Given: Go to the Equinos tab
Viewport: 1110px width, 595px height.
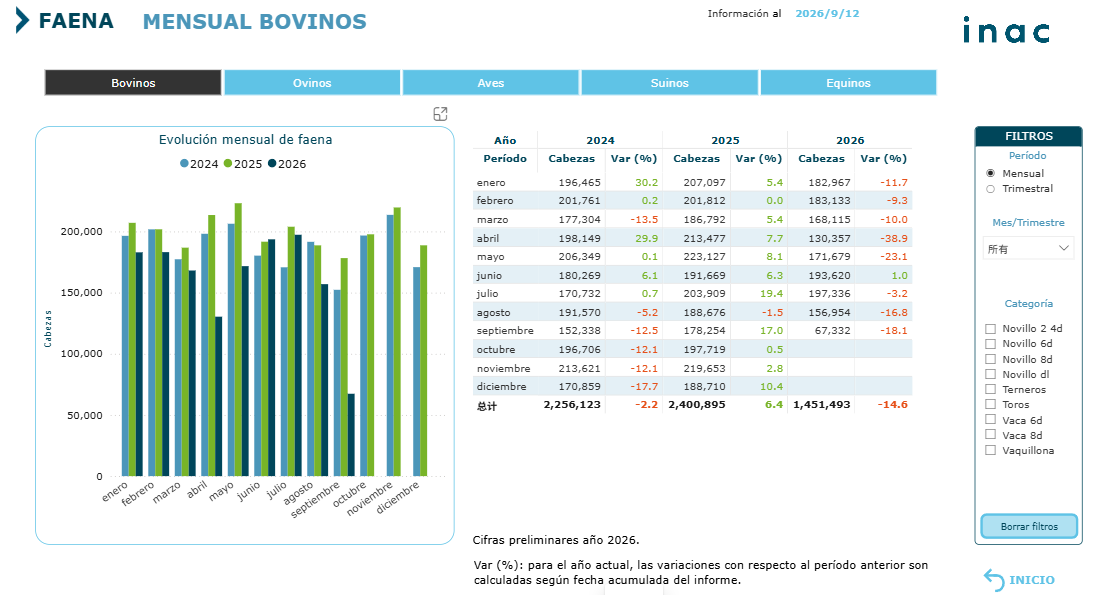Looking at the screenshot, I should 848,83.
